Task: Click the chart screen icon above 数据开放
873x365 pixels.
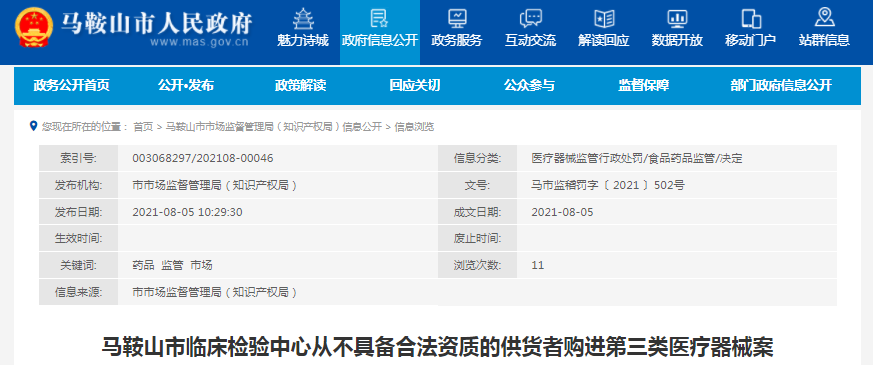Action: pos(677,18)
